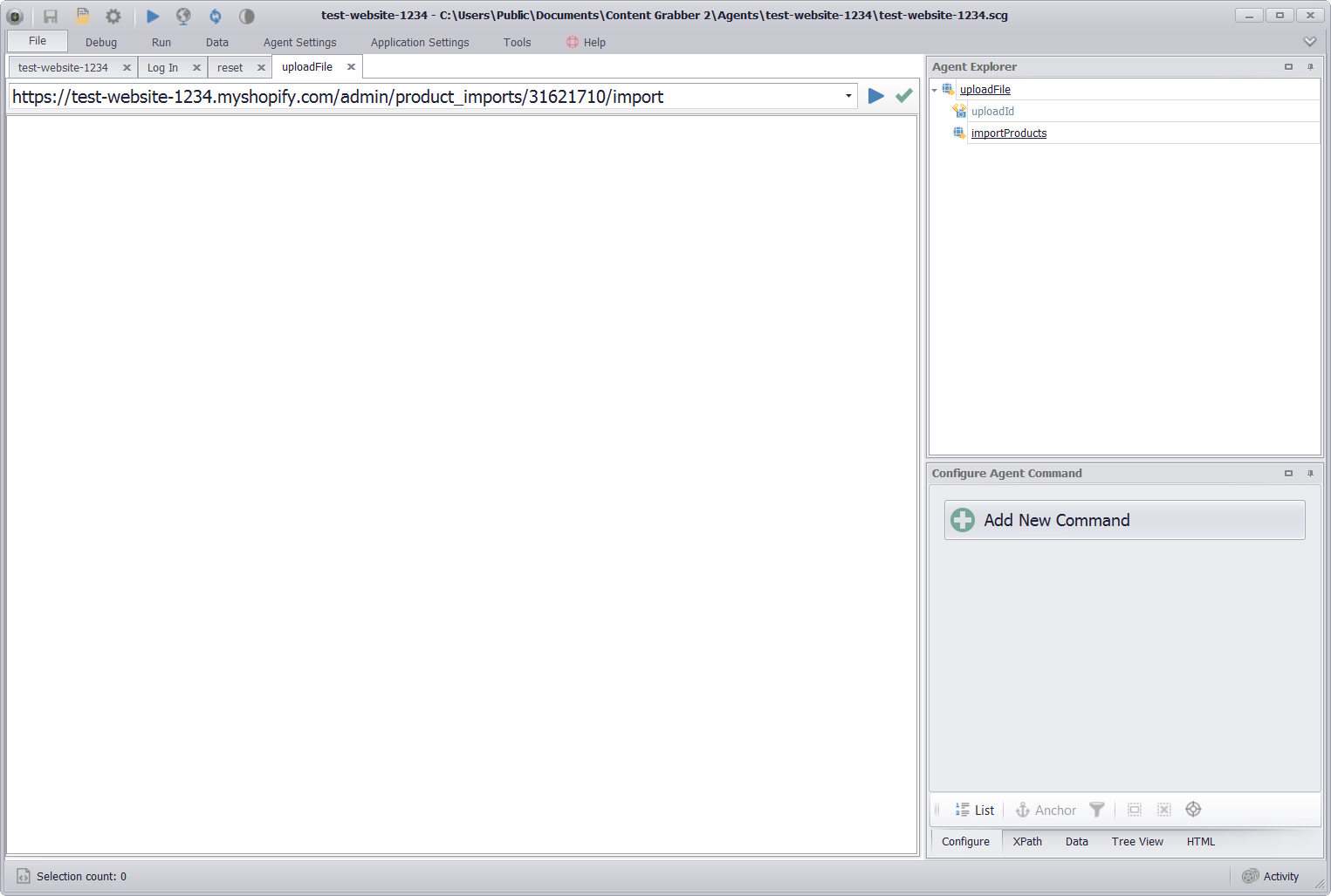This screenshot has height=896, width=1331.
Task: Open the Agent Settings menu
Action: point(299,43)
